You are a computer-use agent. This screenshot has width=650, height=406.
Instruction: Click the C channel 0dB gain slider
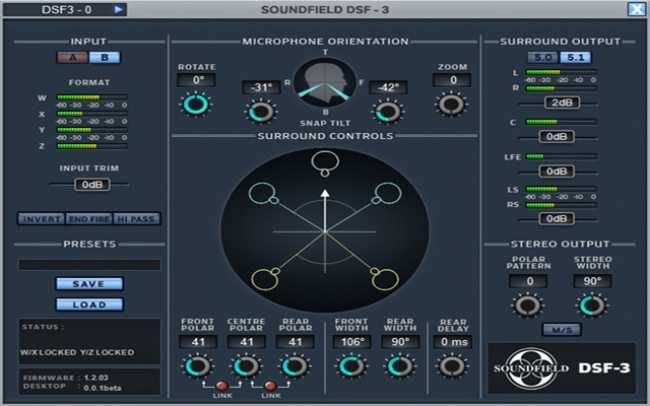[x=557, y=136]
